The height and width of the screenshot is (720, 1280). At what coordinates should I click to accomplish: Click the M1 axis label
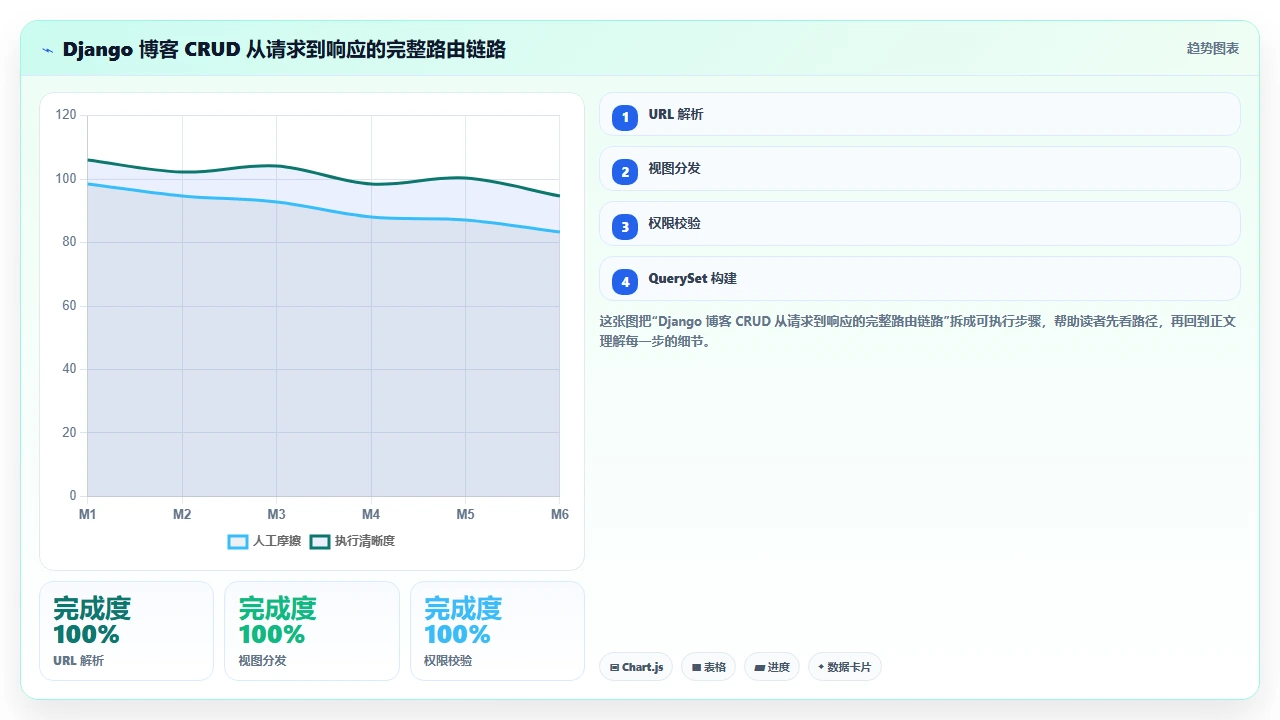pos(88,514)
